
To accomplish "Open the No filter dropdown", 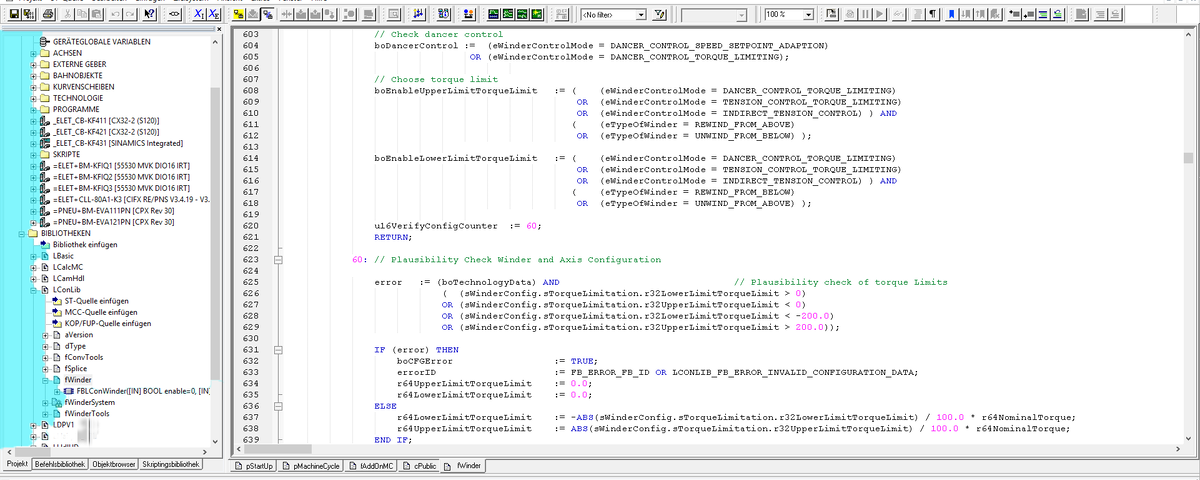I will pos(642,15).
